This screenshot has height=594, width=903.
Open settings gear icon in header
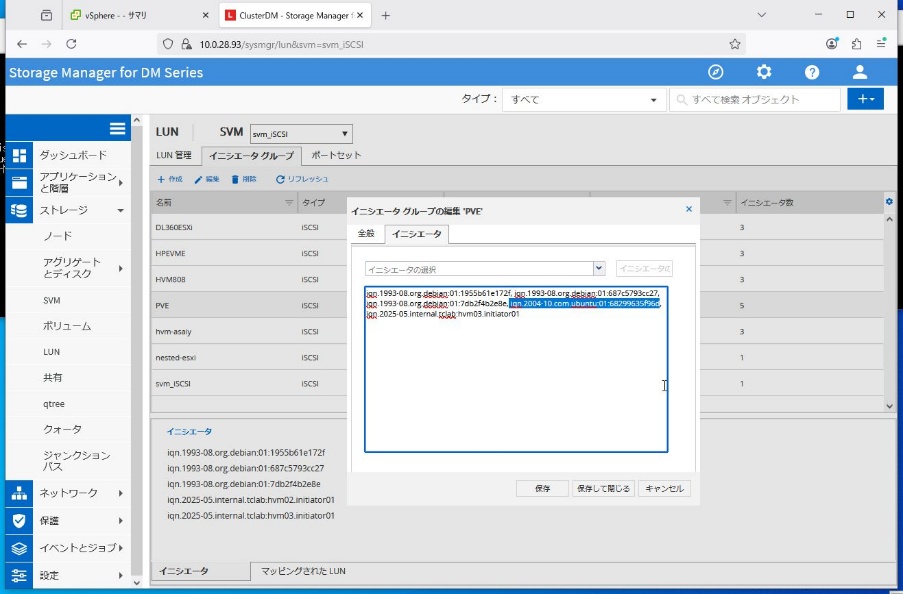tap(764, 72)
